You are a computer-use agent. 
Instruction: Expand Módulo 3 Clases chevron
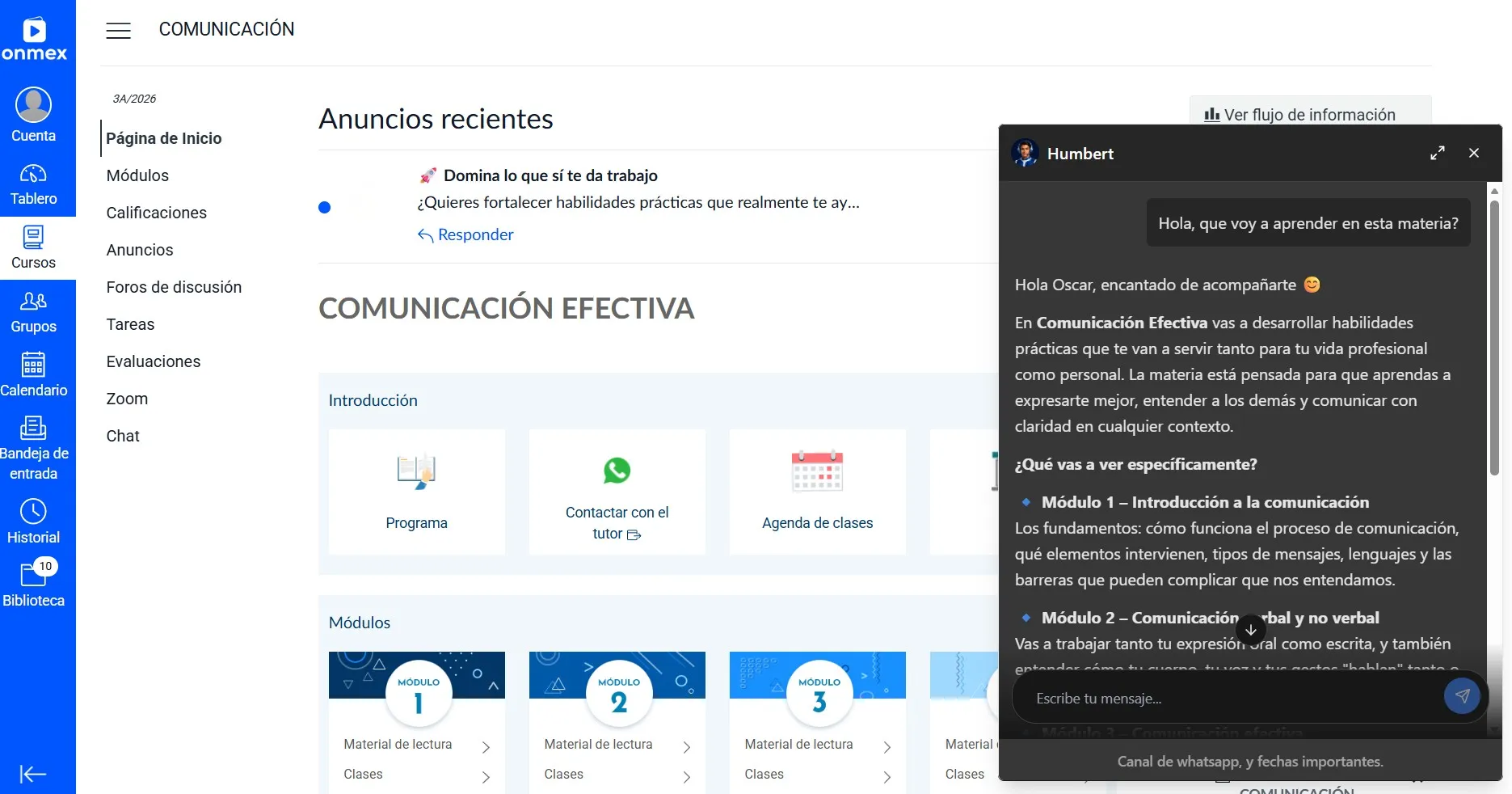887,777
